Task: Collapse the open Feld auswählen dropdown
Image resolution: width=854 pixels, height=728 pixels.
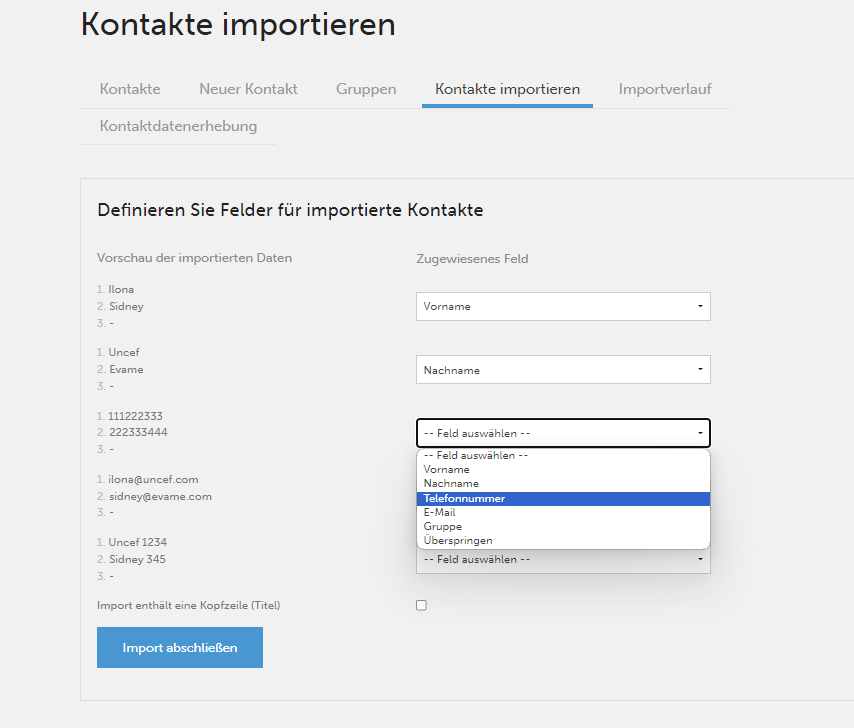Action: (563, 433)
